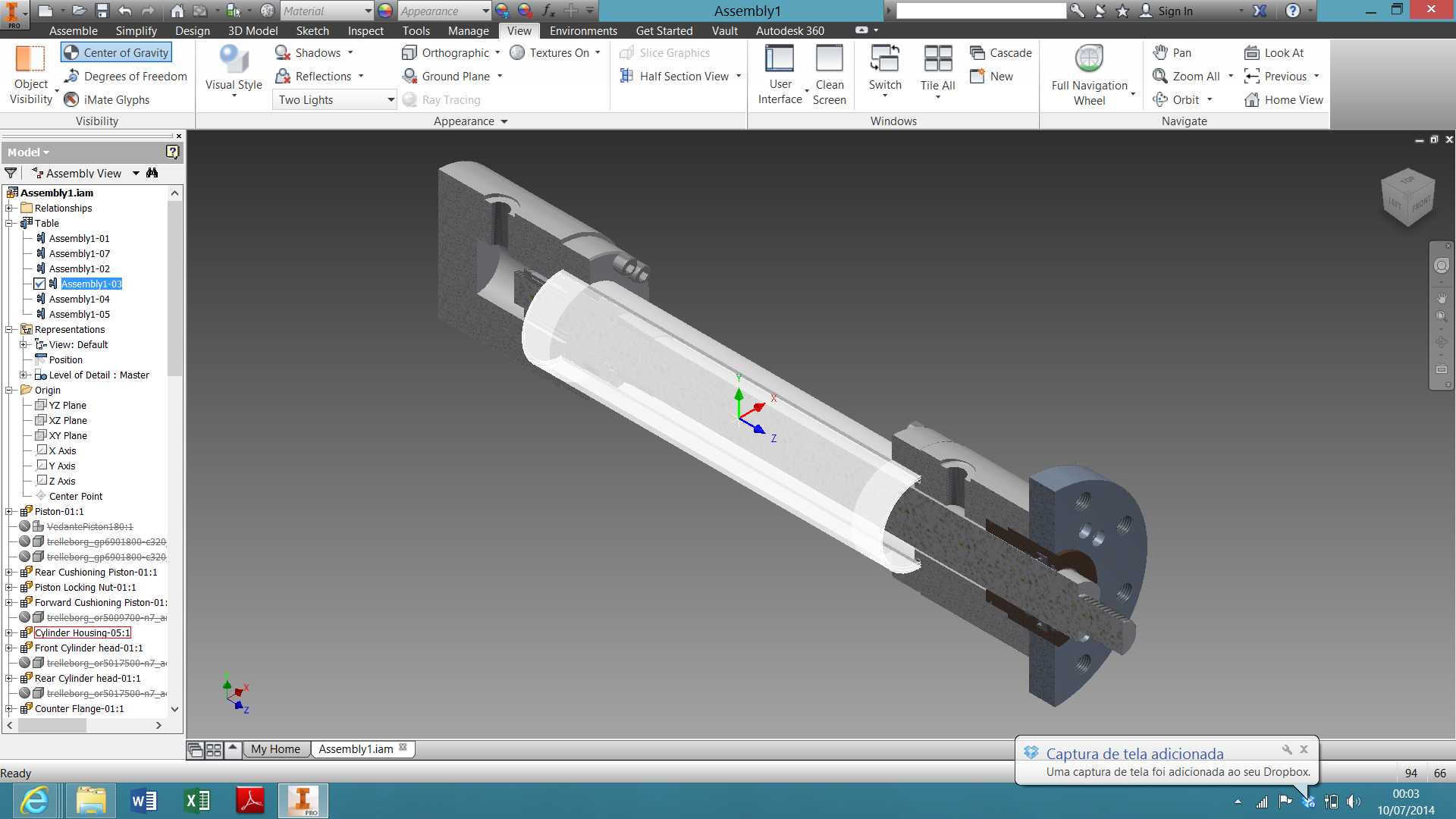This screenshot has height=819, width=1456.
Task: Switch to the Environments ribbon tab
Action: pos(583,30)
